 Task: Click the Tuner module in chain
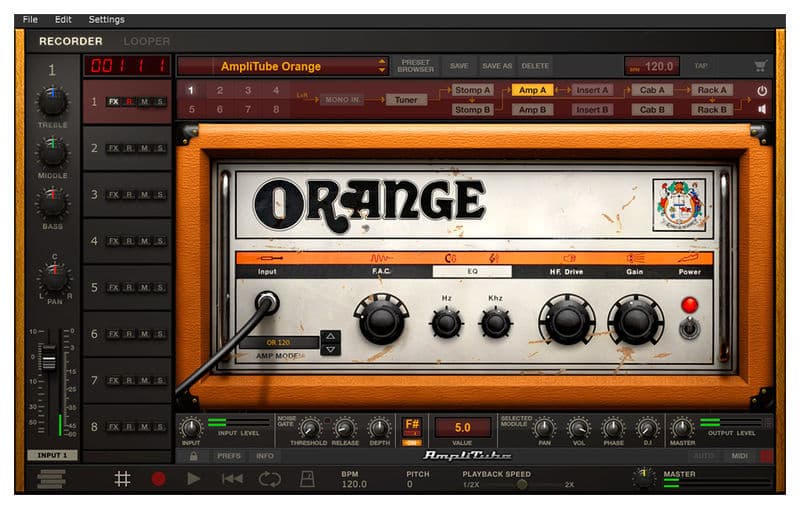pos(406,100)
